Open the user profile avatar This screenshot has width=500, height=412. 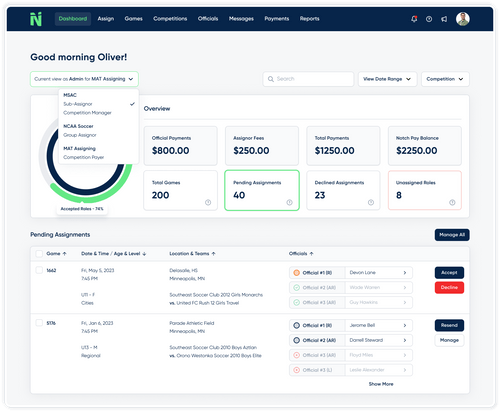pos(463,19)
